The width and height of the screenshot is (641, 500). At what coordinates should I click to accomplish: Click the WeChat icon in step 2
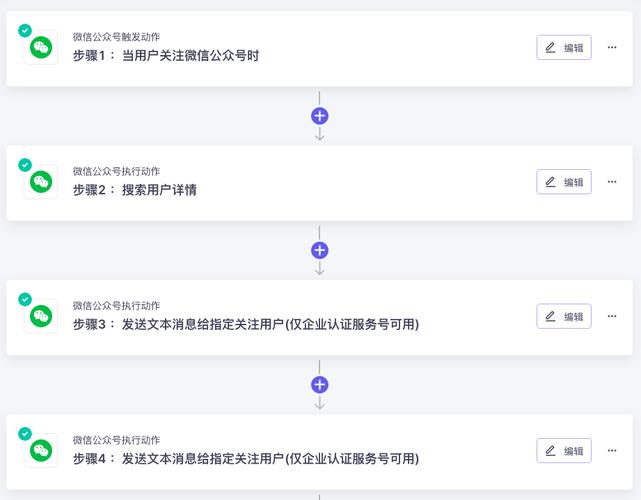click(41, 182)
